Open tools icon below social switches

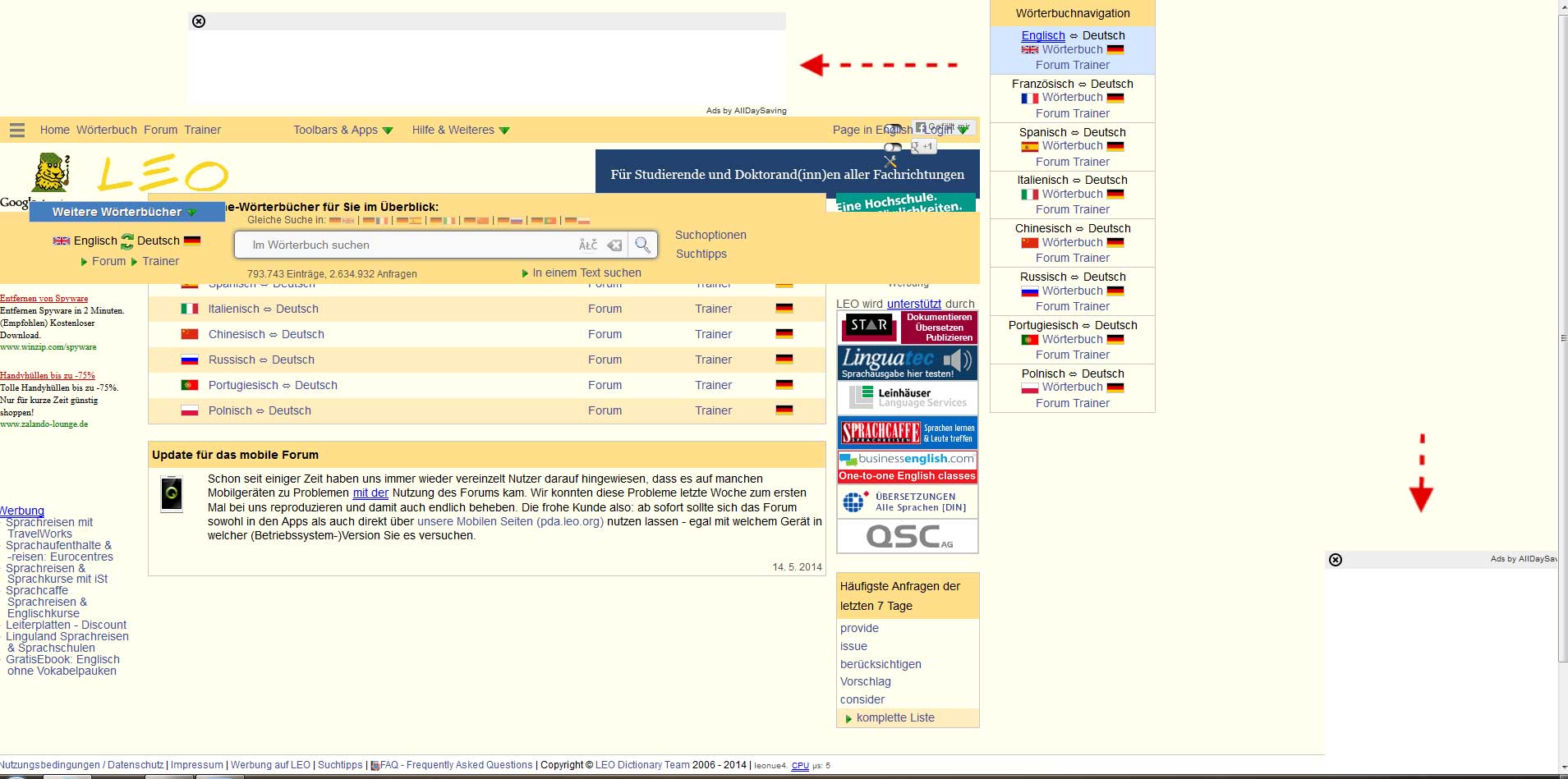[x=890, y=162]
